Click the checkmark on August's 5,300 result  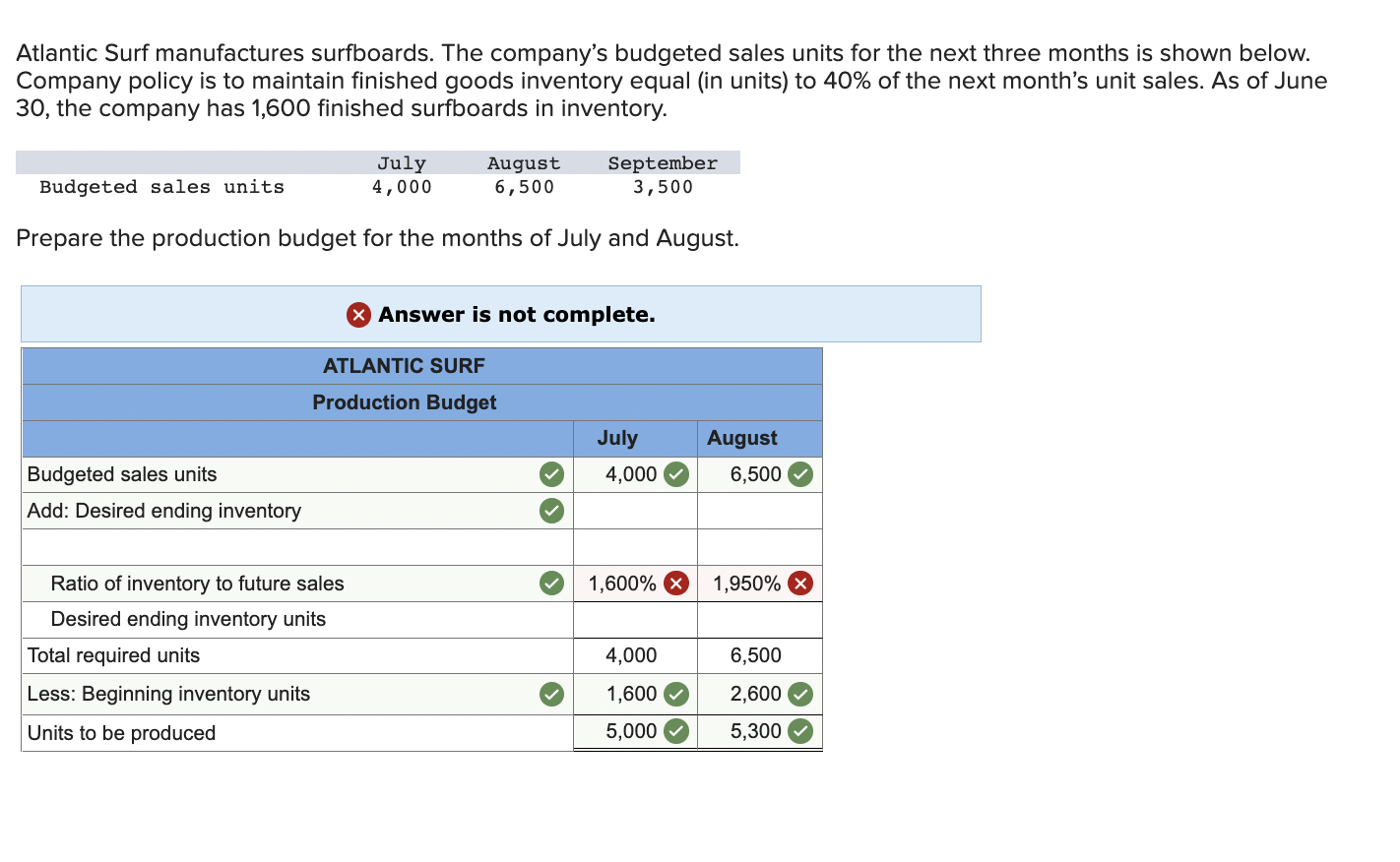click(x=800, y=731)
